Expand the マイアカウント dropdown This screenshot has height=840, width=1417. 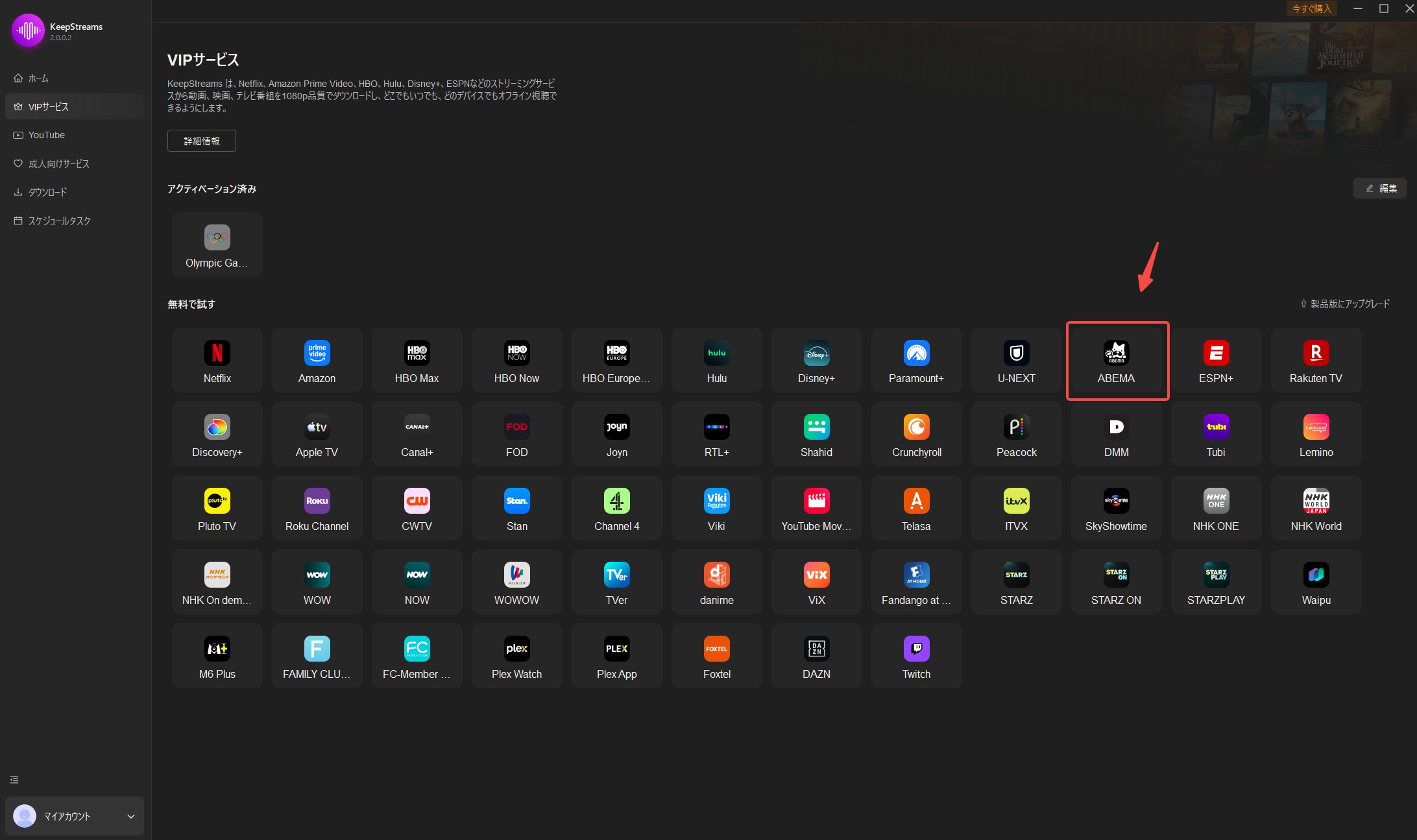tap(130, 816)
